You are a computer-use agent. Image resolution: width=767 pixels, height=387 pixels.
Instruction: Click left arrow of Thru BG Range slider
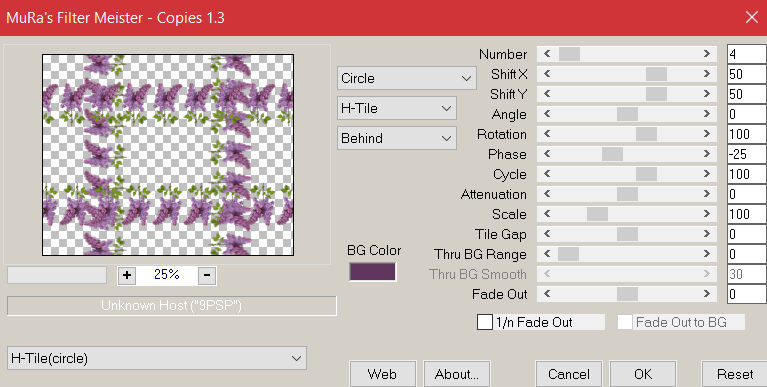click(547, 254)
